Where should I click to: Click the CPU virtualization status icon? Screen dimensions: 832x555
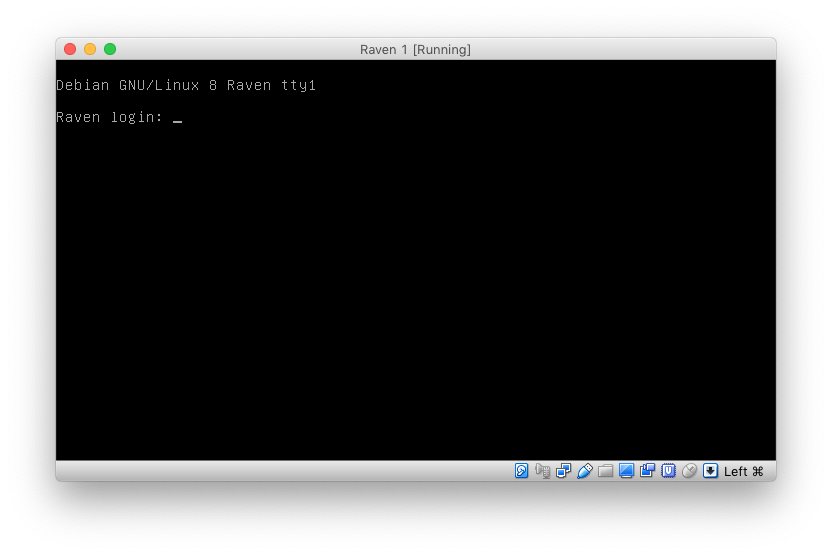pyautogui.click(x=669, y=471)
